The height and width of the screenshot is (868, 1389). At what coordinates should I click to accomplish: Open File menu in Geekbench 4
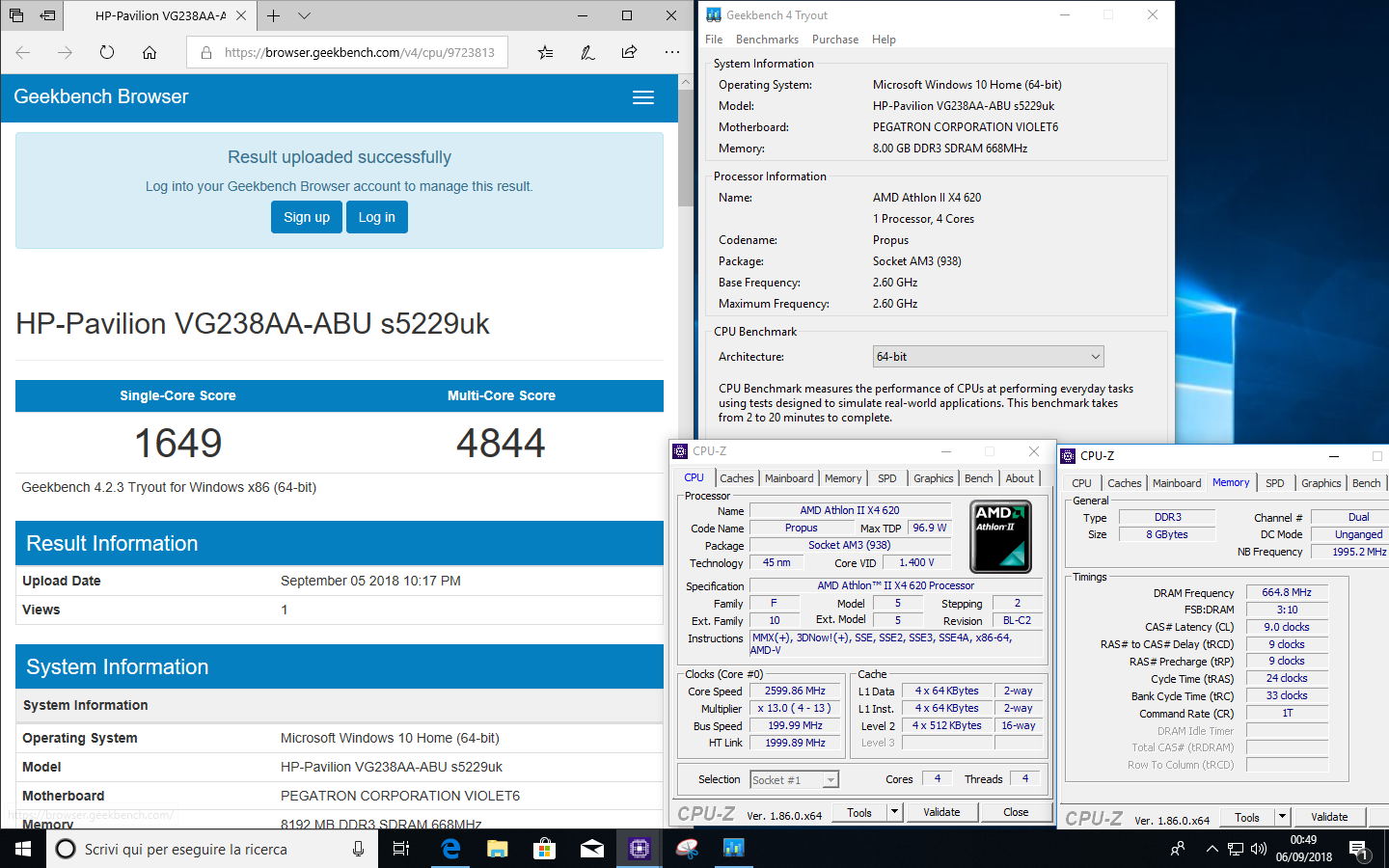tap(714, 40)
